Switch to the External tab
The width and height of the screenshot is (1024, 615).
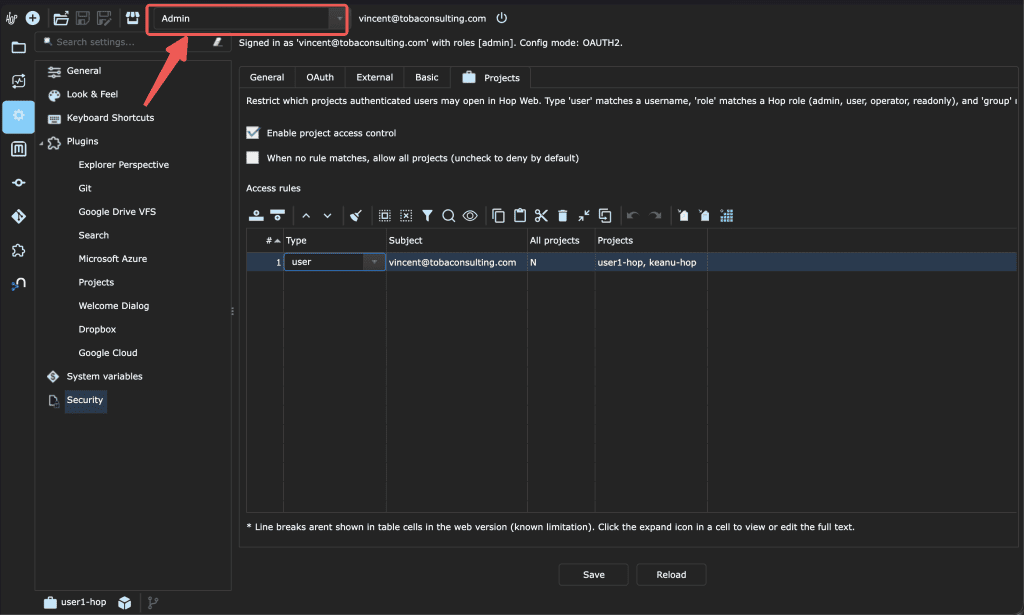tap(374, 77)
